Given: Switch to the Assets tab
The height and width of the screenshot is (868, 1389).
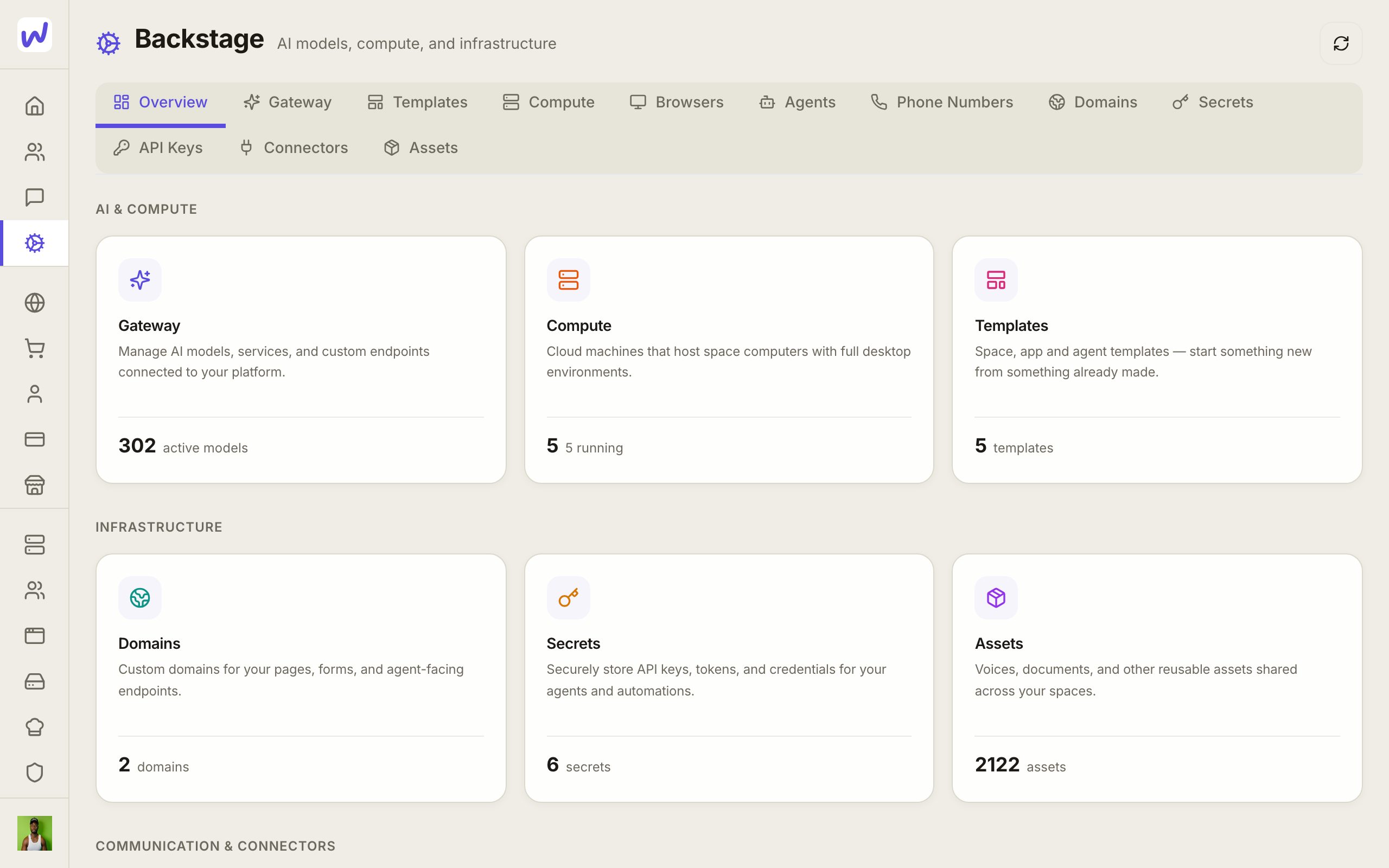Looking at the screenshot, I should [x=420, y=148].
